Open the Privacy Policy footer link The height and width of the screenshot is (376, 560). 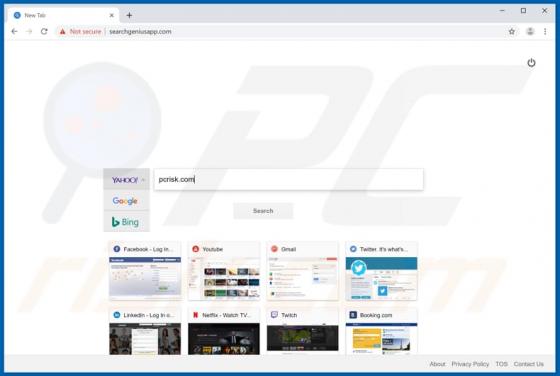point(470,364)
